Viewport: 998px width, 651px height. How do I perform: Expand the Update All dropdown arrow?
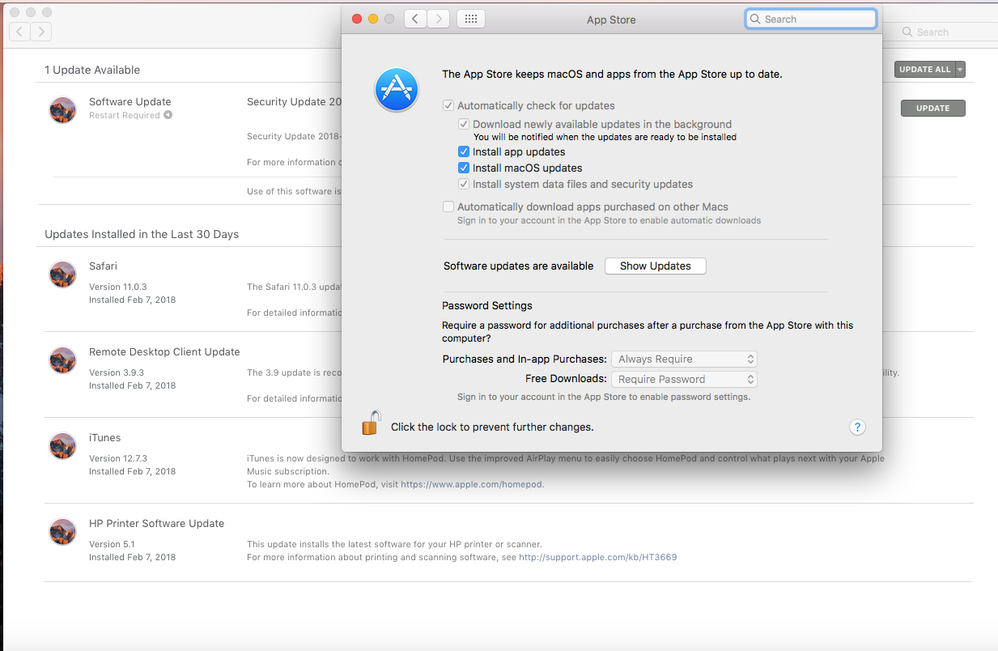[x=960, y=69]
